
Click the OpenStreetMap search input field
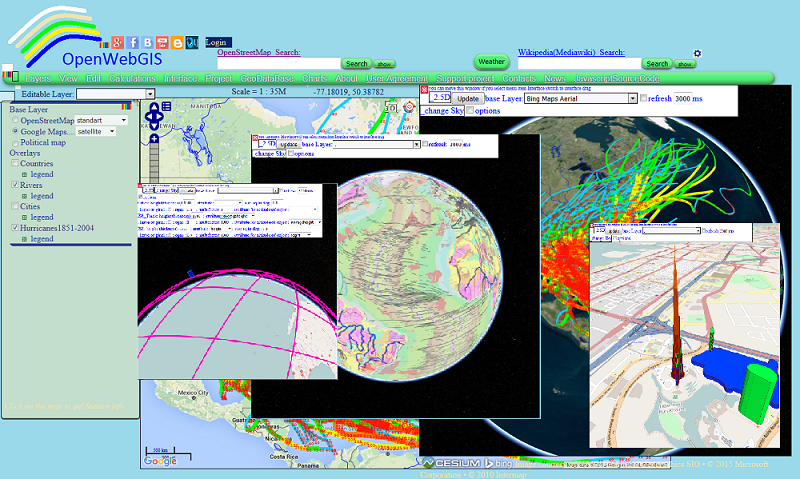click(279, 63)
